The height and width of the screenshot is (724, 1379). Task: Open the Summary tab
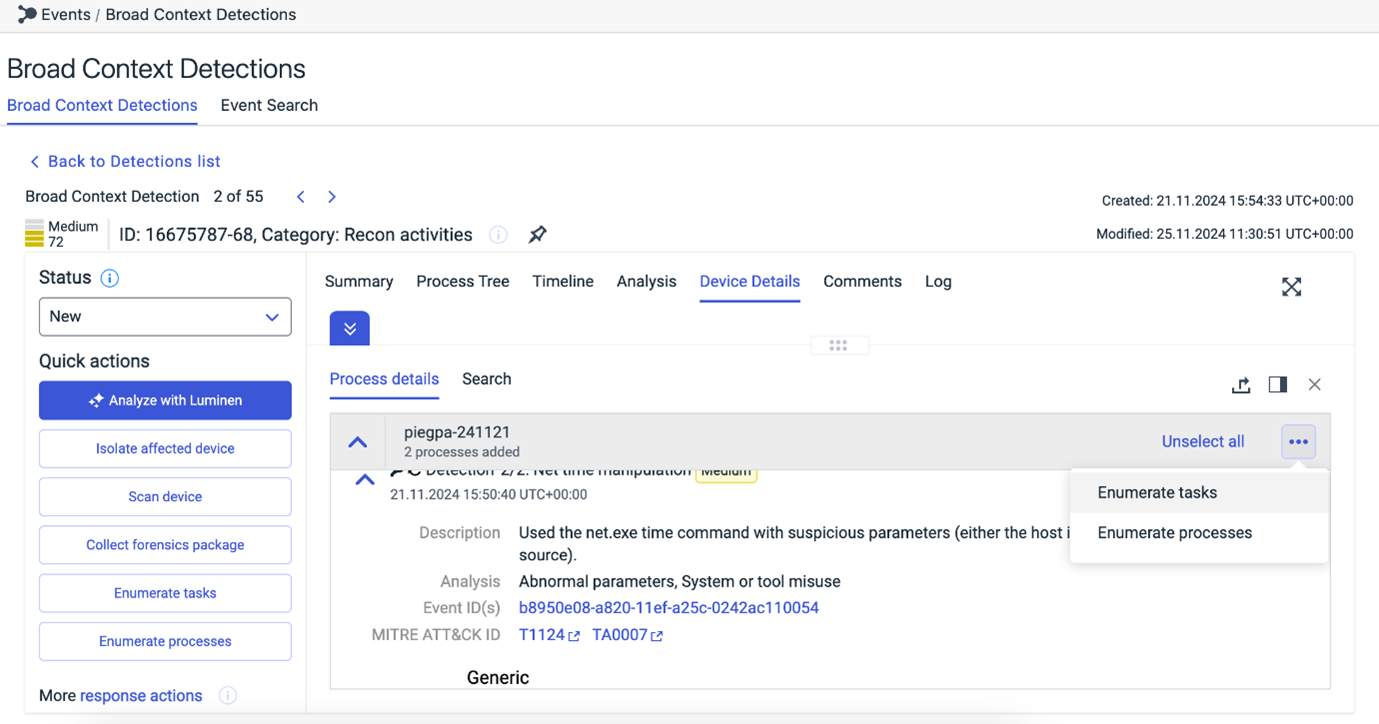[x=359, y=282]
